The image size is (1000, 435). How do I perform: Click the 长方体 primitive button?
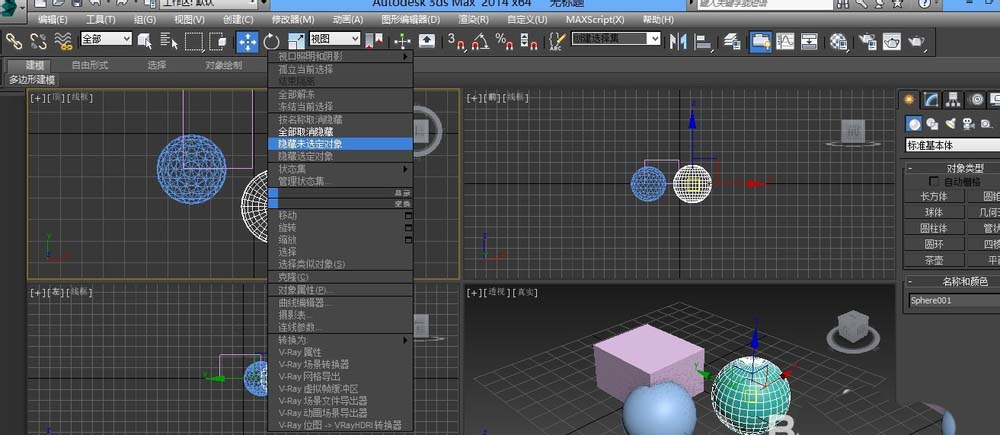(x=935, y=196)
